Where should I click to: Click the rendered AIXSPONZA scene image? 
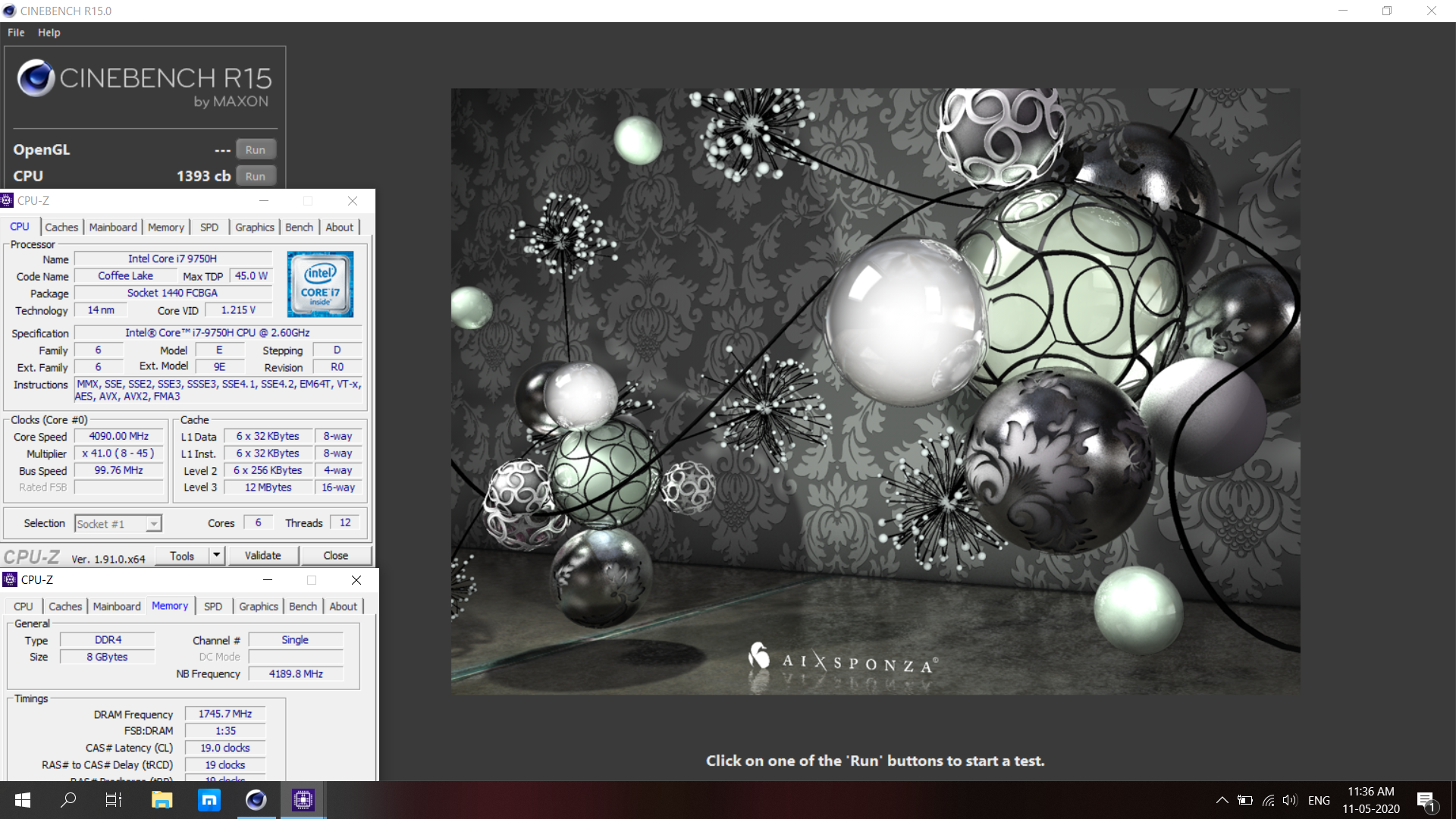[875, 391]
